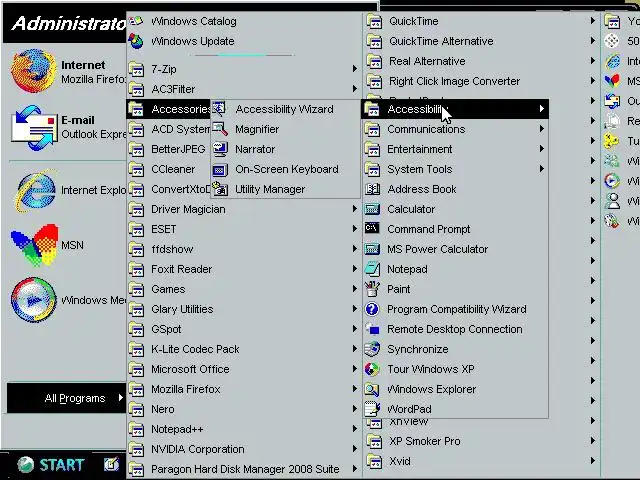This screenshot has width=640, height=480.
Task: Open Notepad icon
Action: coord(372,269)
